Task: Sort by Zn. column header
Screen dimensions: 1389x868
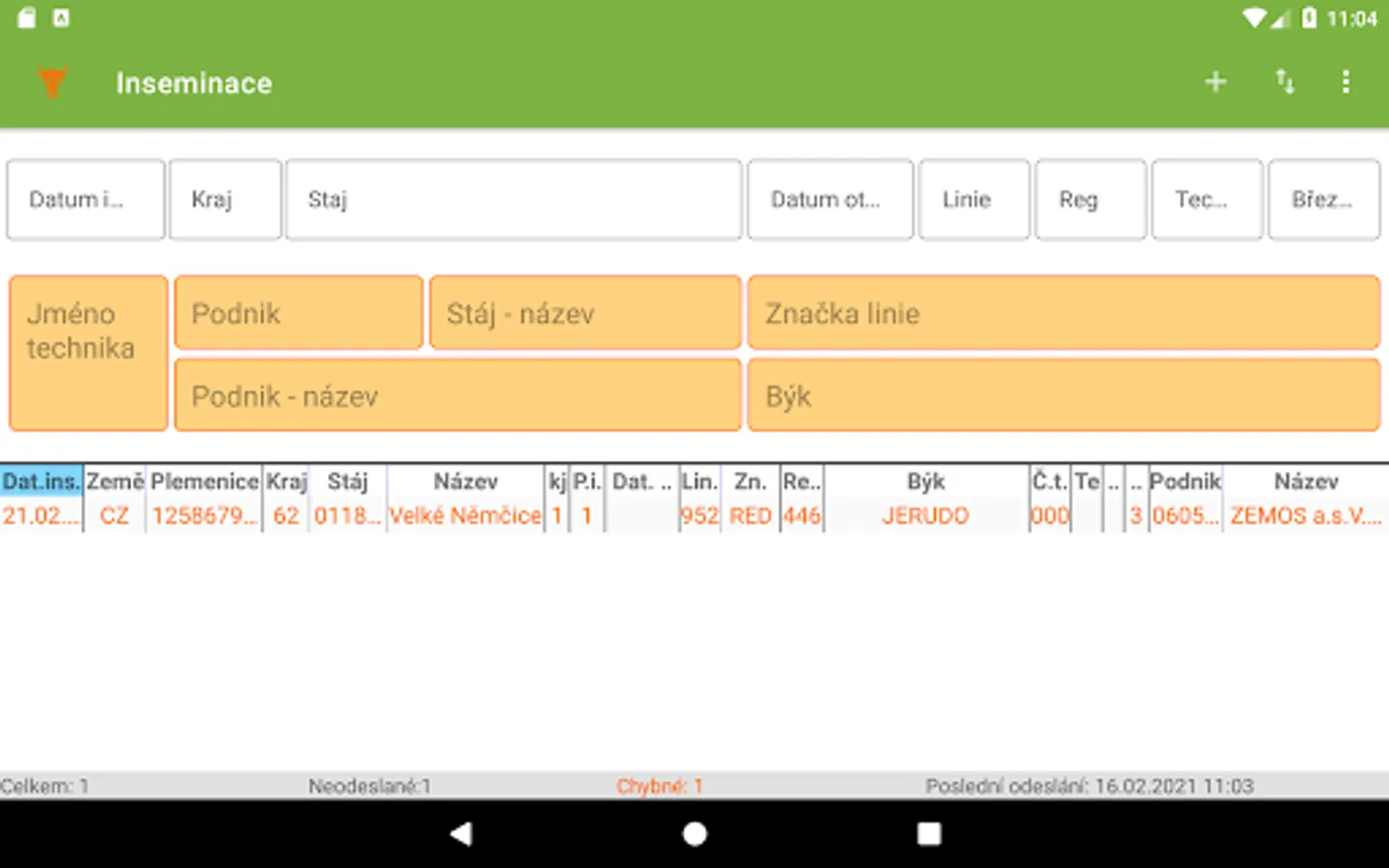Action: (x=750, y=481)
